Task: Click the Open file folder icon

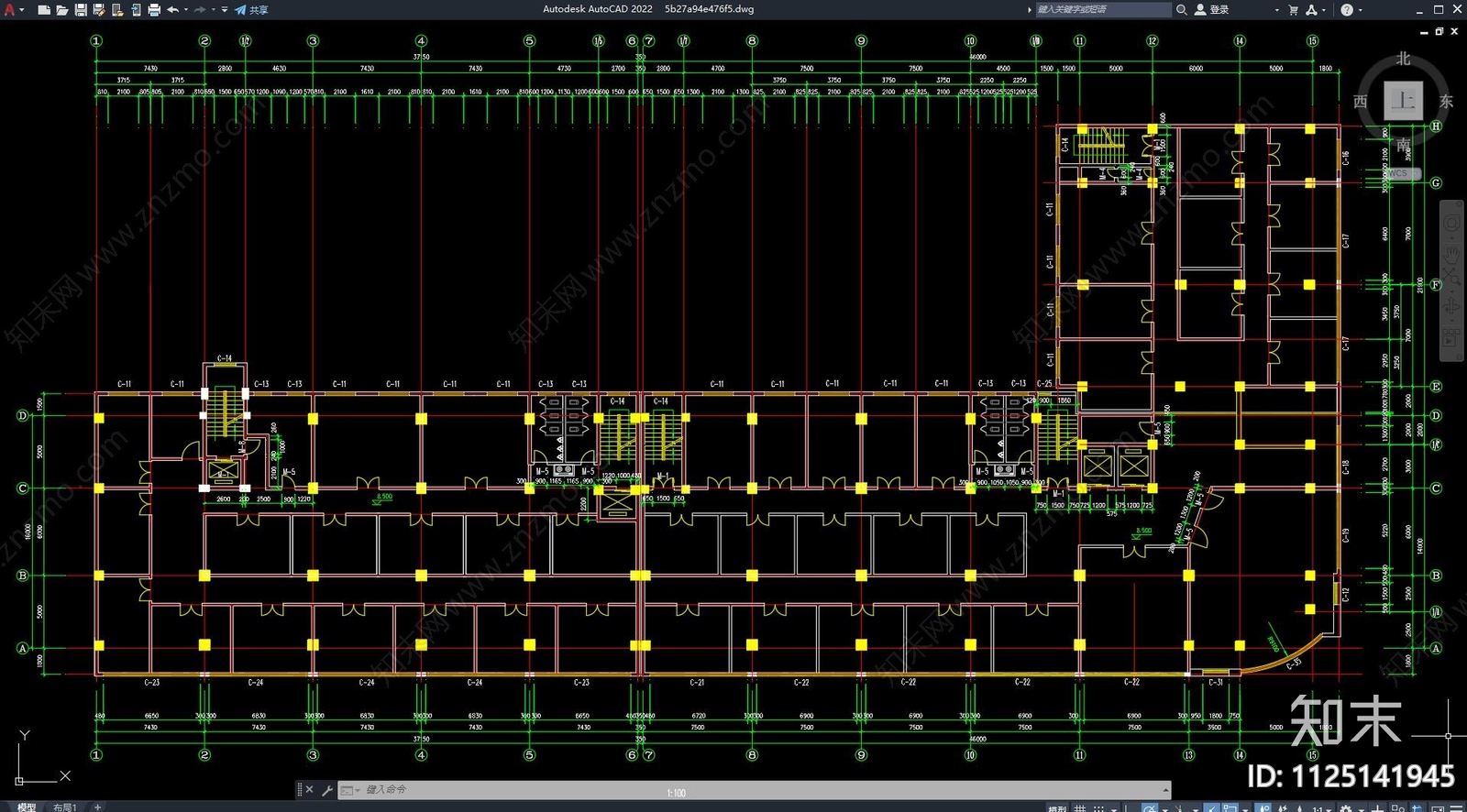Action: click(62, 10)
